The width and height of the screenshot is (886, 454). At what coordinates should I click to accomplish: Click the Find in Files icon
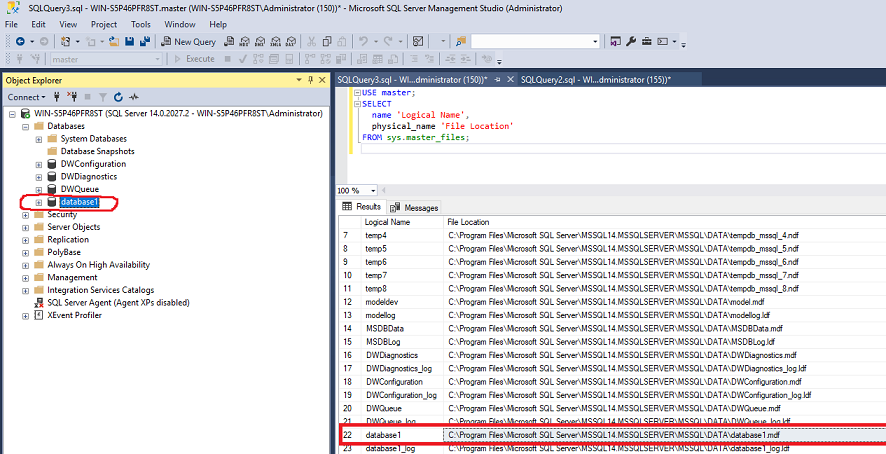pos(461,41)
